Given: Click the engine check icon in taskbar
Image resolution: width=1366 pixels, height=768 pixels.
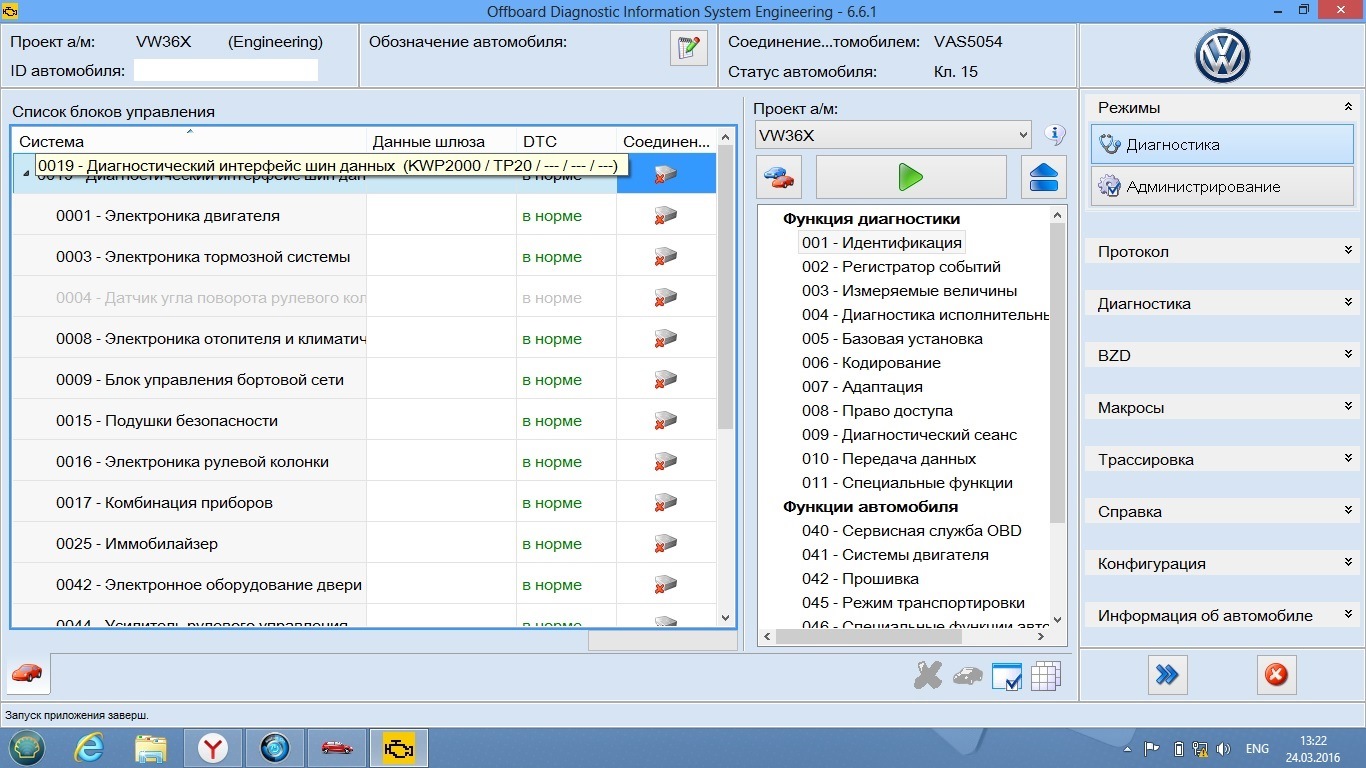Looking at the screenshot, I should point(398,748).
